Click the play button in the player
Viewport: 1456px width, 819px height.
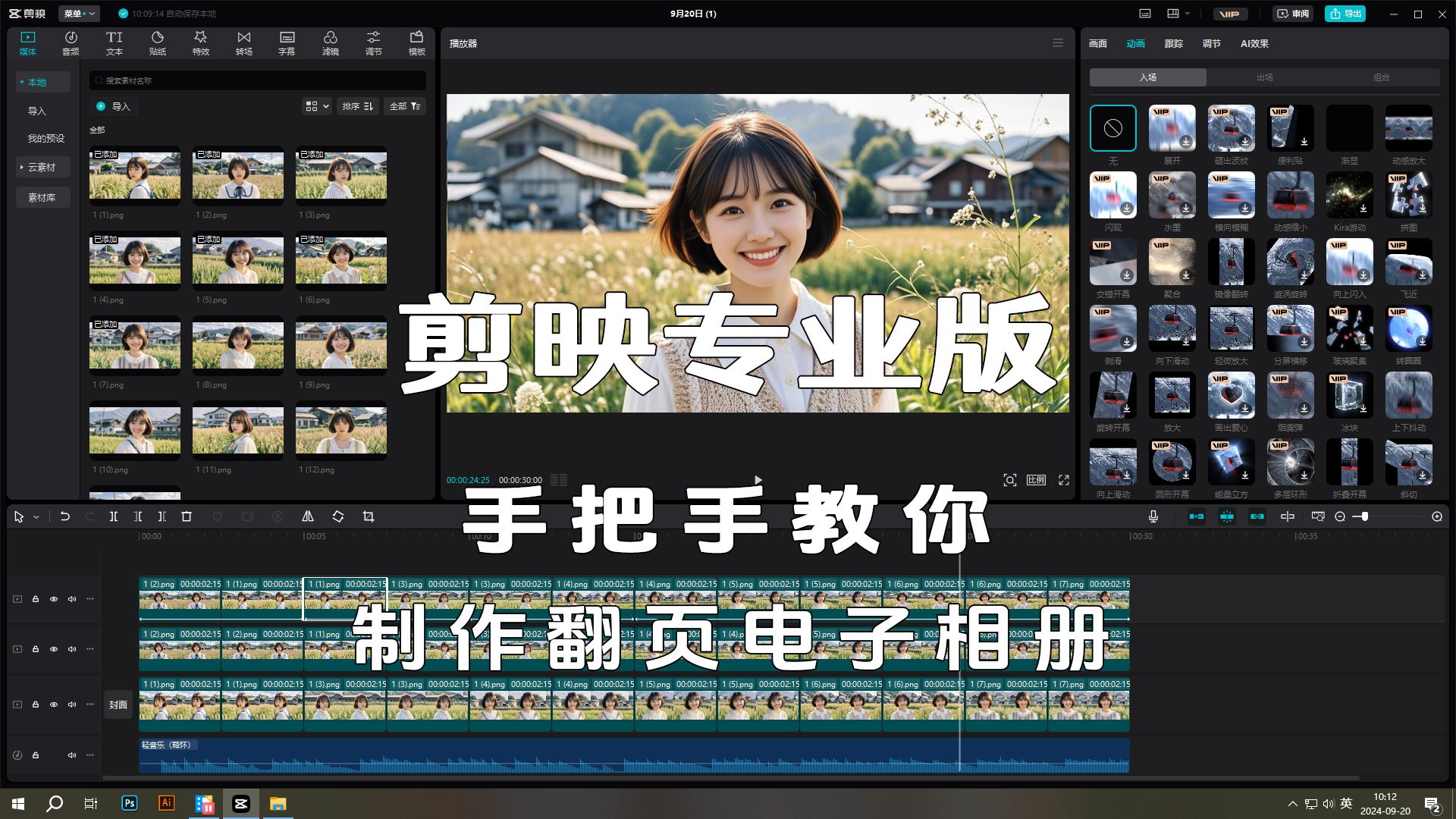(758, 480)
